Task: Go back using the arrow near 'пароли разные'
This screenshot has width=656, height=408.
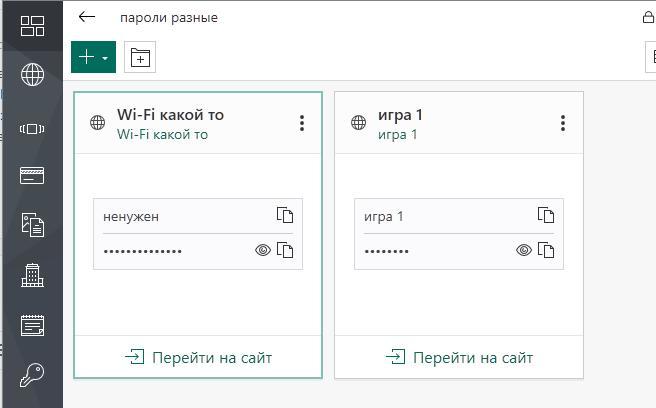Action: click(87, 17)
